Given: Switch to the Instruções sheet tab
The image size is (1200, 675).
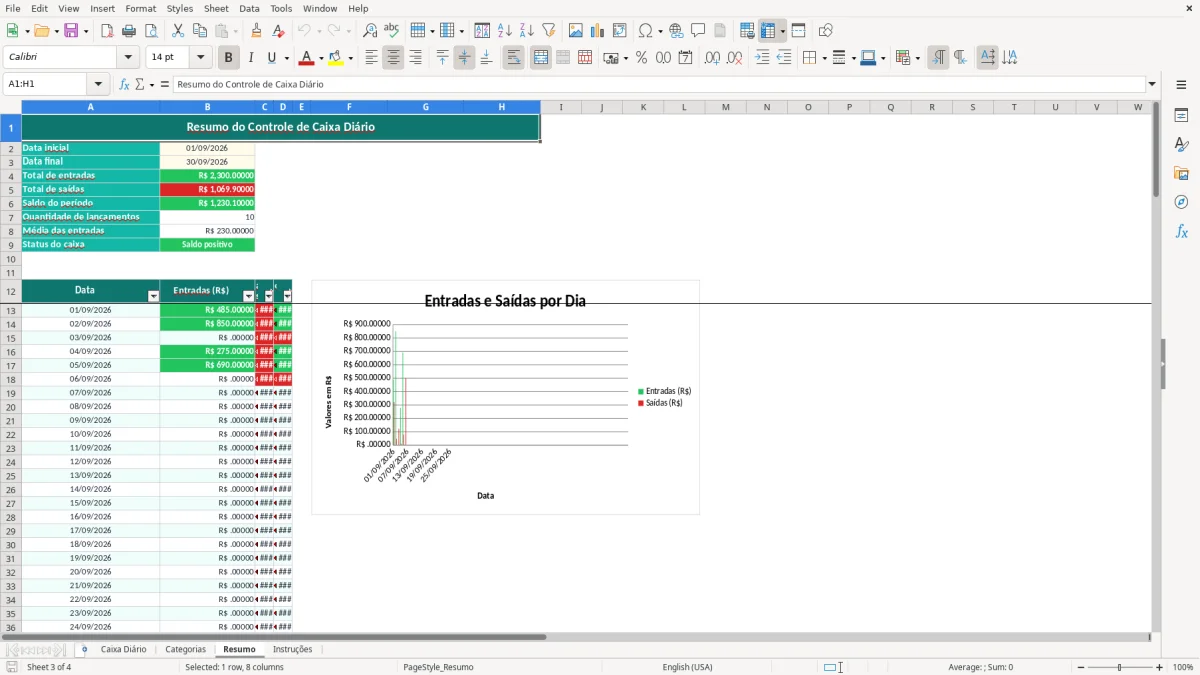Looking at the screenshot, I should pyautogui.click(x=293, y=649).
